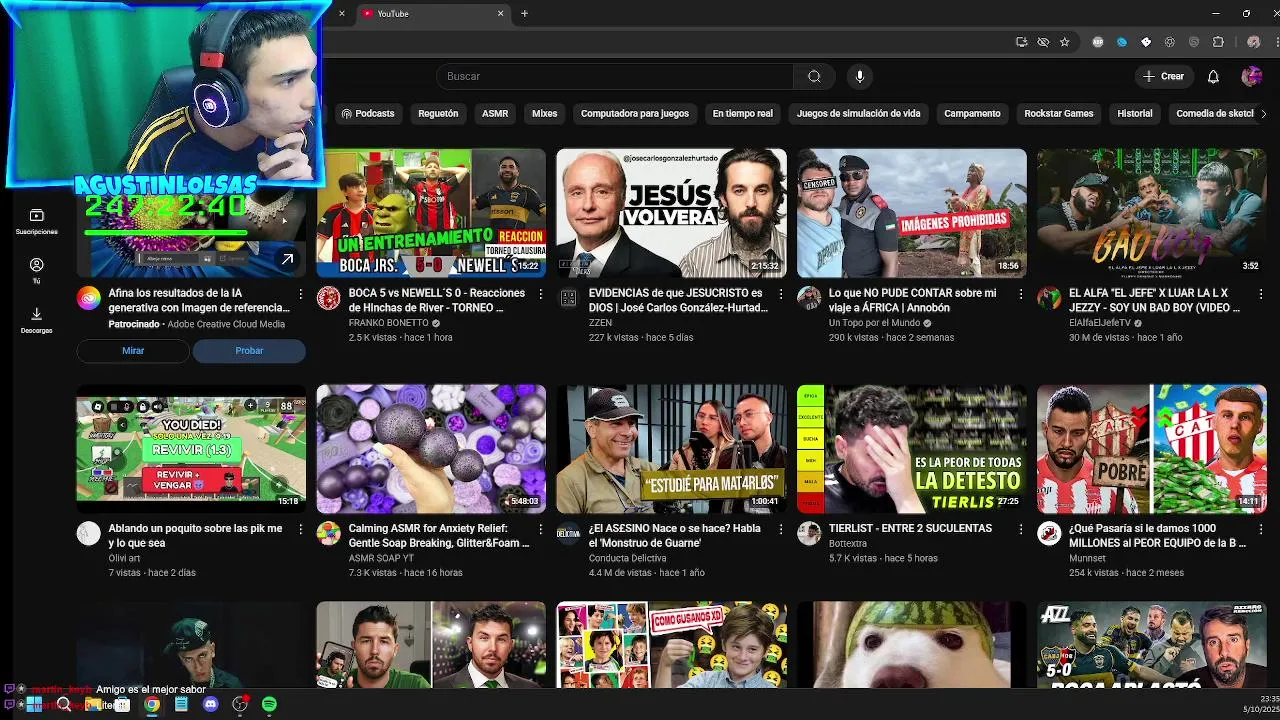Open options menu for BAD BOY video

[x=1260, y=294]
